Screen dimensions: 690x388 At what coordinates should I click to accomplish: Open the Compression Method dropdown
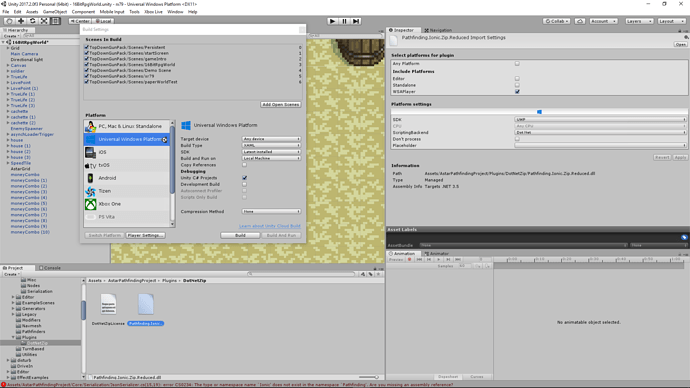point(271,212)
